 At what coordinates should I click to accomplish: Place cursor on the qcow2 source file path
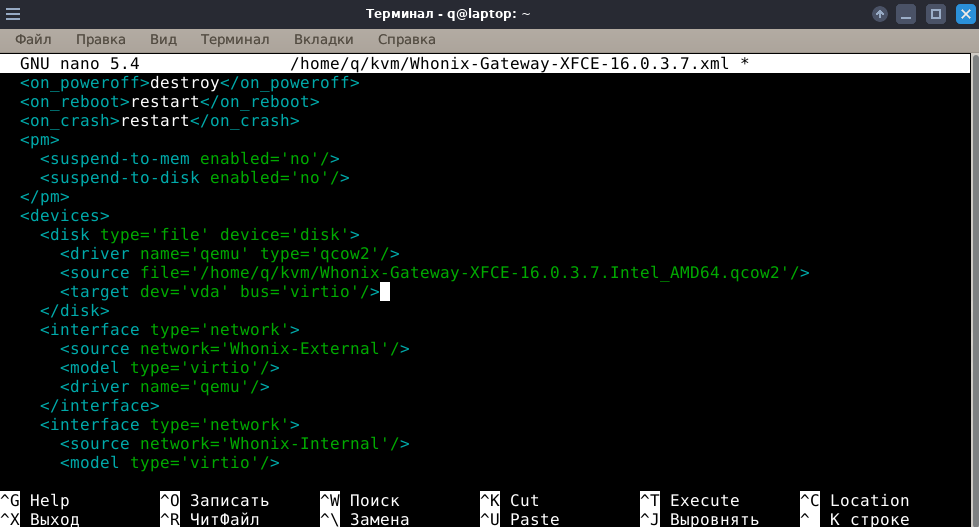(x=494, y=273)
